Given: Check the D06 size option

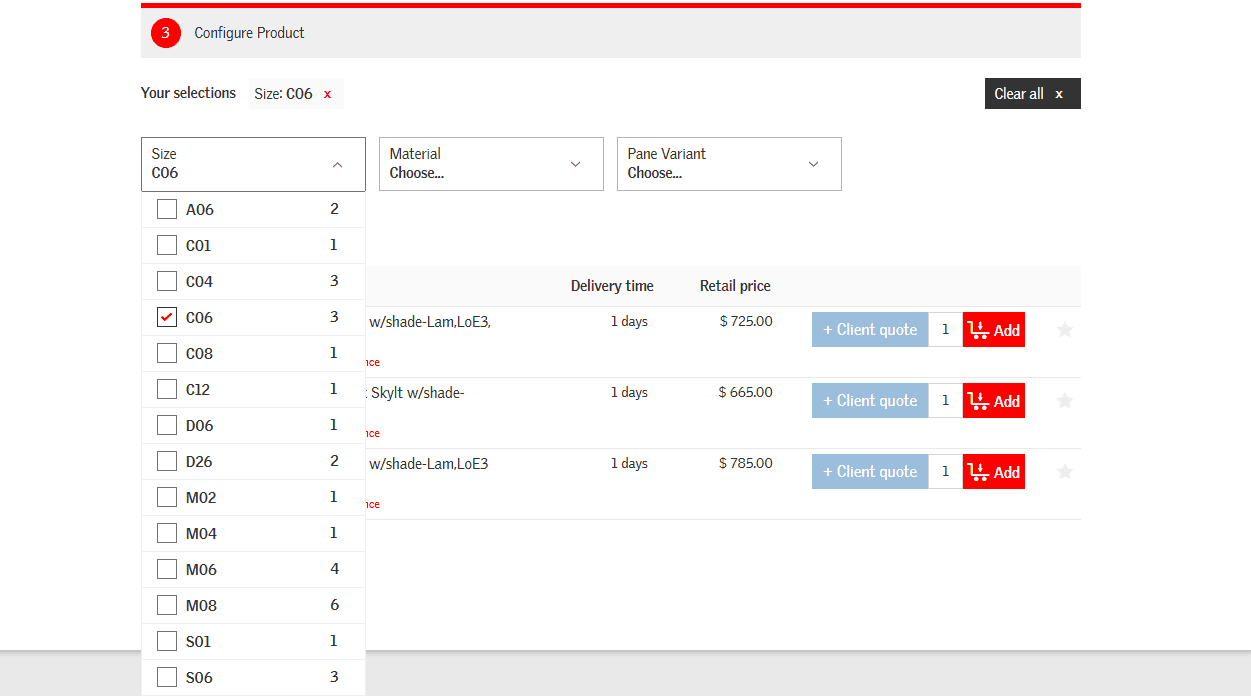Looking at the screenshot, I should coord(167,425).
